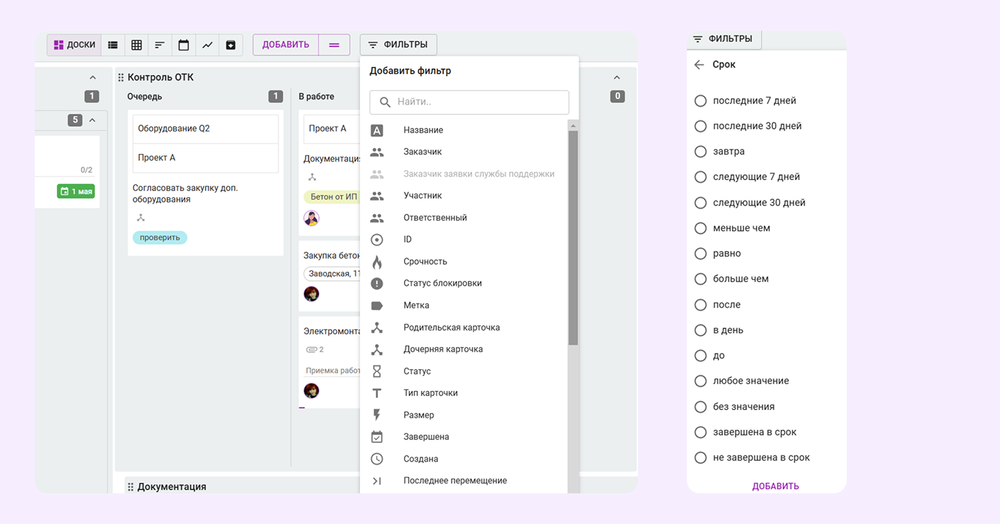Image resolution: width=1000 pixels, height=524 pixels.
Task: Choose the Срочность filter option
Action: 425,262
